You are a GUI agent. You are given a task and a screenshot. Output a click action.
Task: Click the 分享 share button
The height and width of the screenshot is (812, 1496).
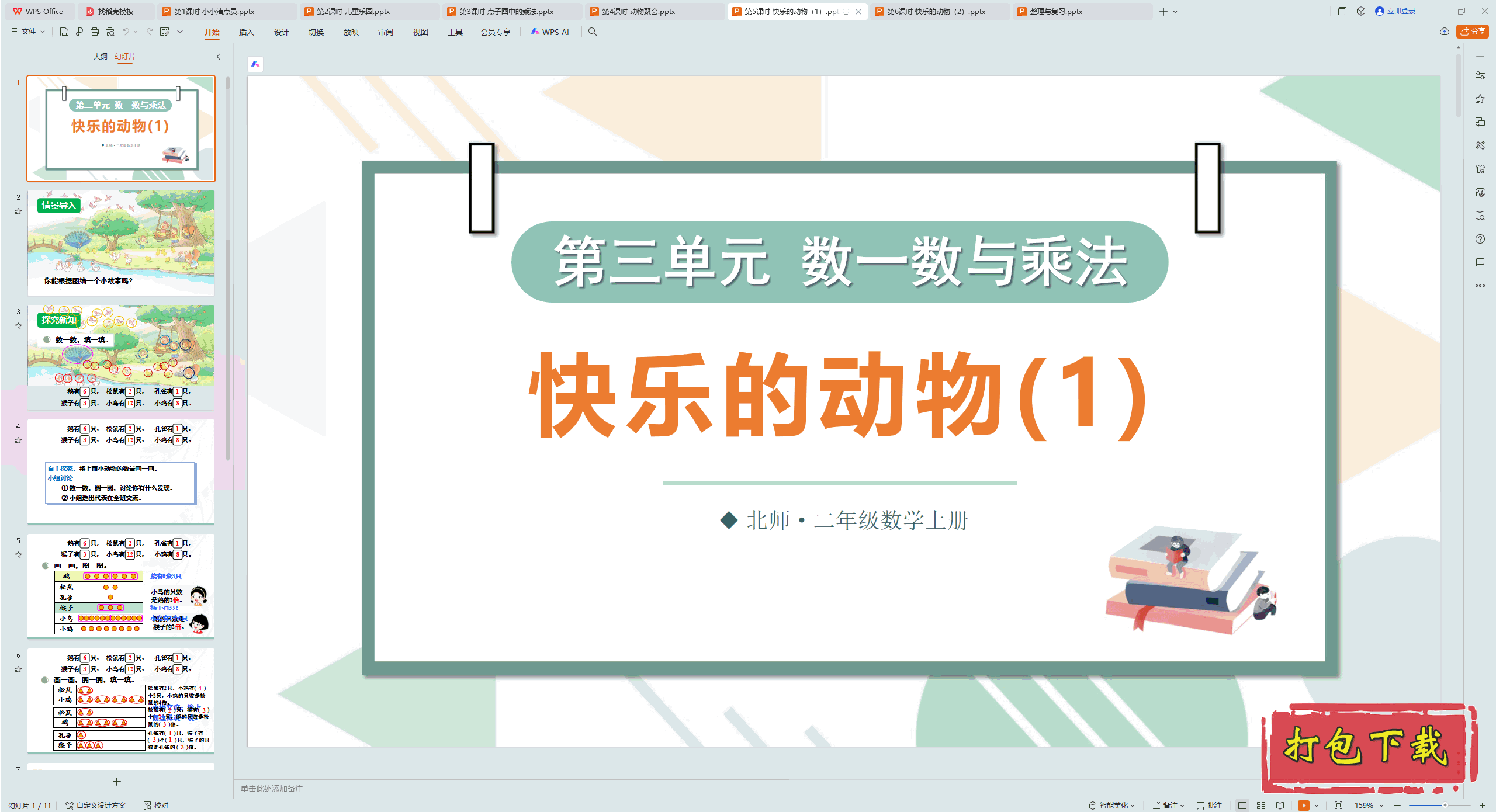[1473, 32]
